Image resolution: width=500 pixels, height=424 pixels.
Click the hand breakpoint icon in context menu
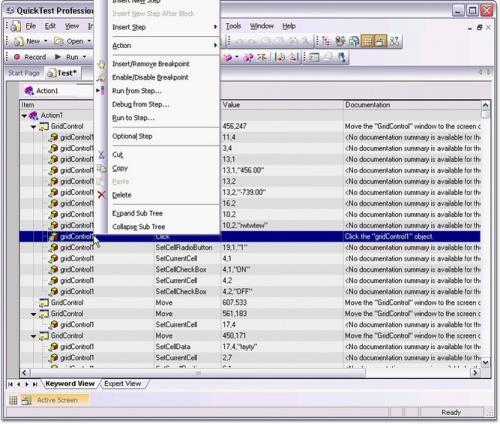(101, 64)
